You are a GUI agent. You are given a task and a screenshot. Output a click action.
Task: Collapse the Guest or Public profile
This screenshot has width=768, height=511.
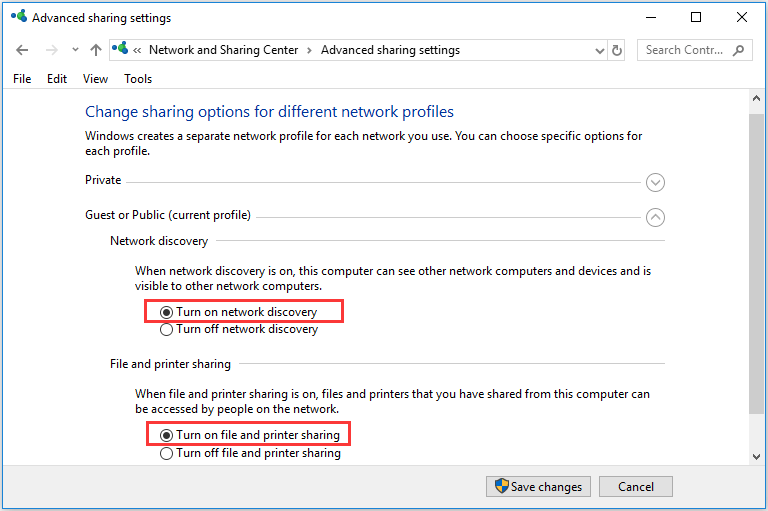click(x=655, y=217)
